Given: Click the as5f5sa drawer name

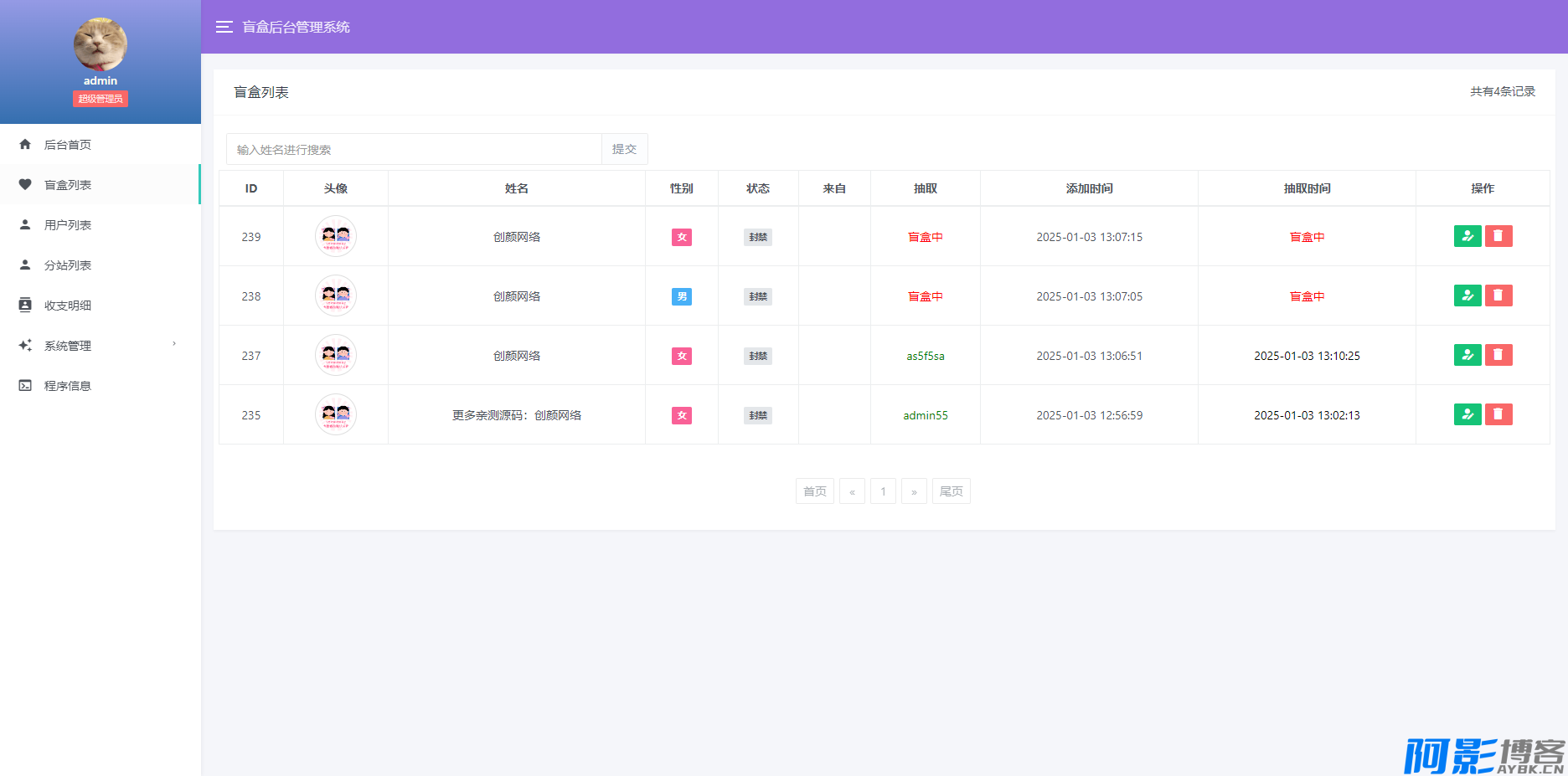Looking at the screenshot, I should tap(926, 356).
